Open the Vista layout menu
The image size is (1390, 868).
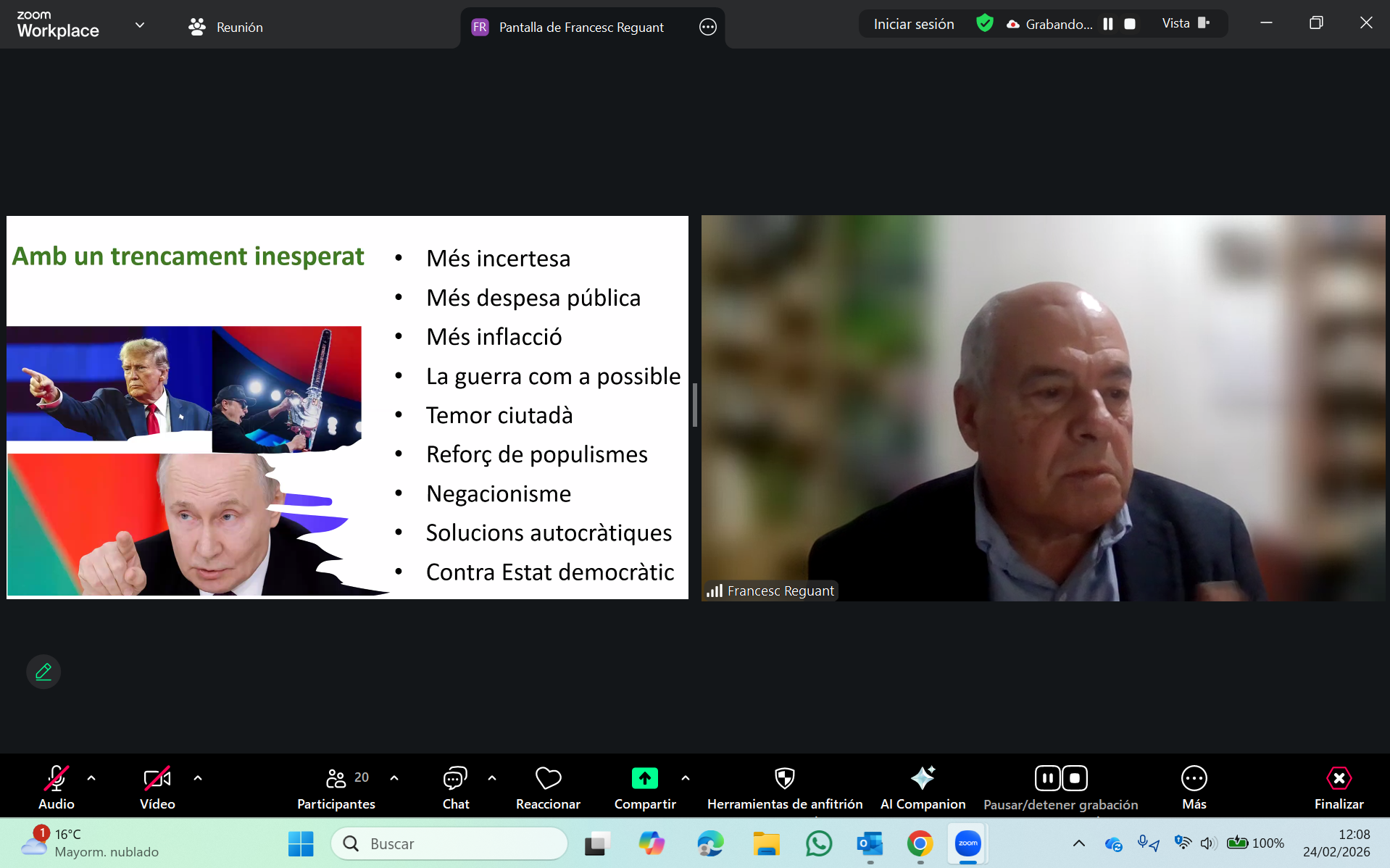(x=1185, y=24)
